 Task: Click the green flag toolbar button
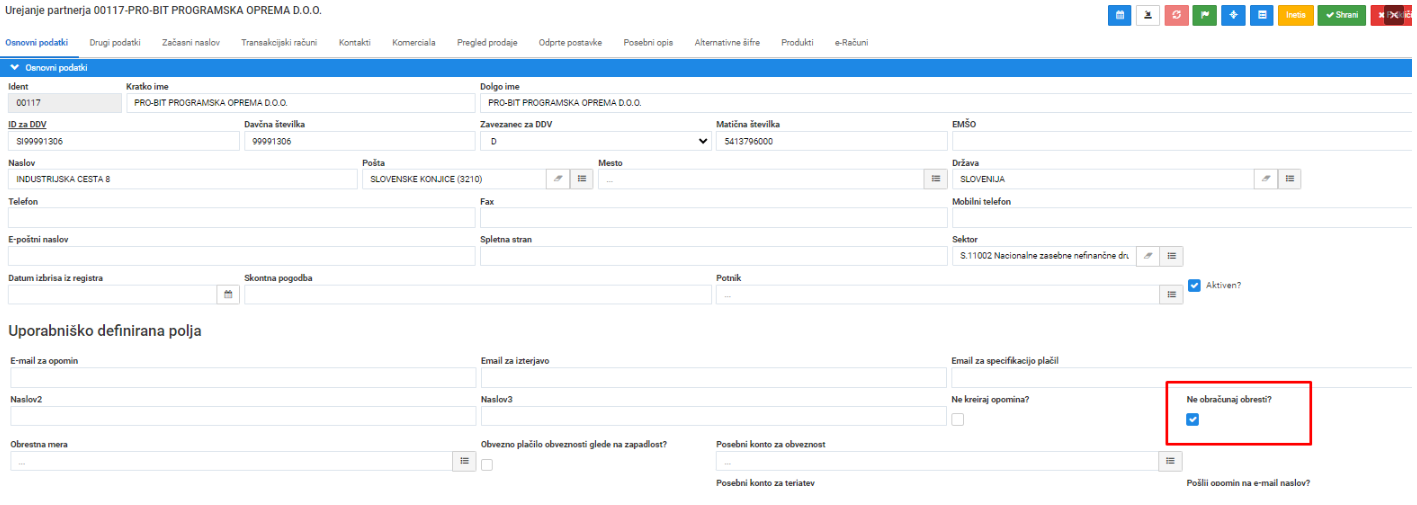[1204, 15]
